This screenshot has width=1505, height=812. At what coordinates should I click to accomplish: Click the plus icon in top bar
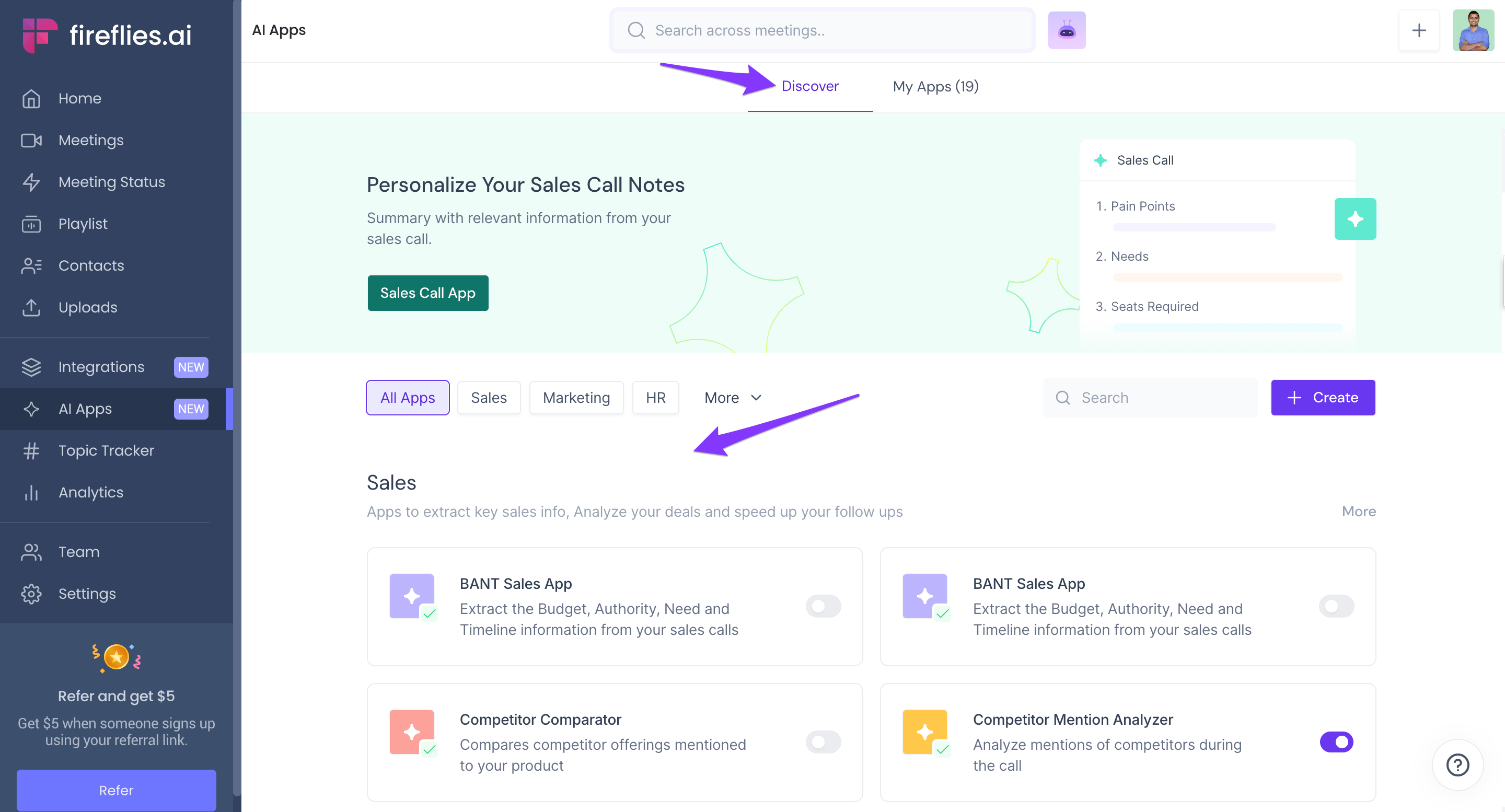[x=1419, y=30]
